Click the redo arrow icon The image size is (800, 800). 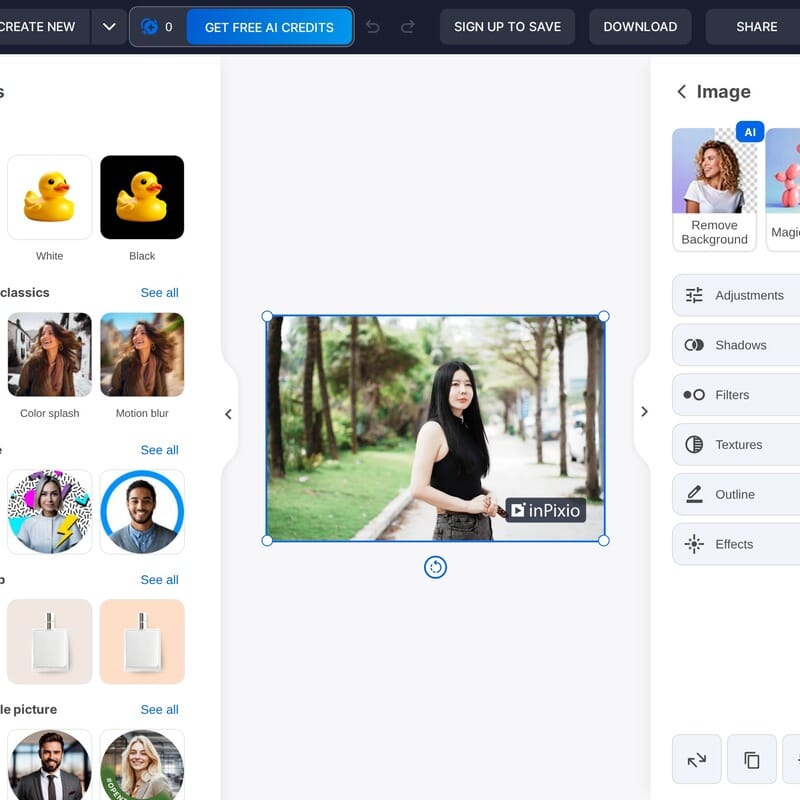[x=407, y=27]
